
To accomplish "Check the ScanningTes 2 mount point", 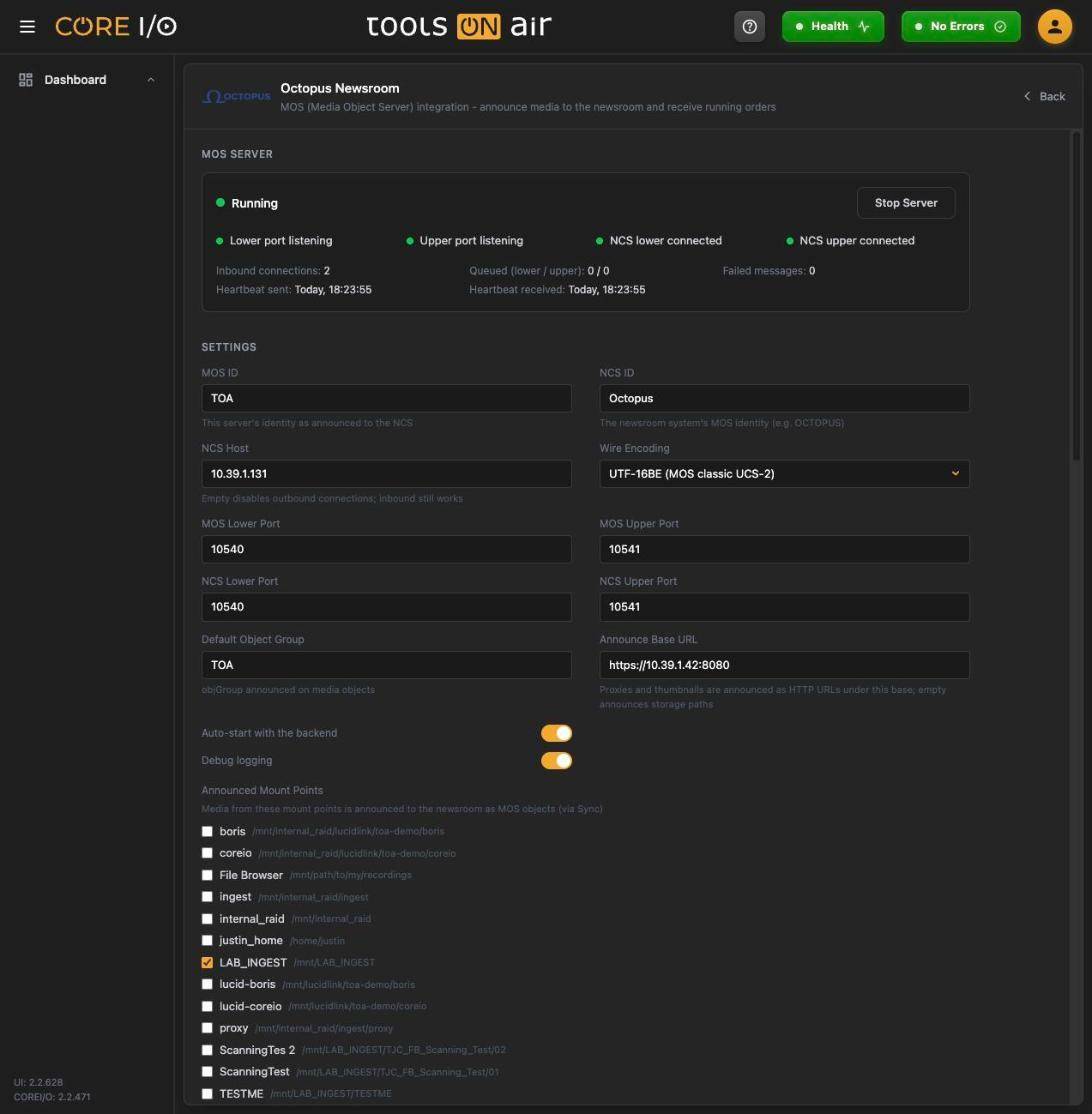I will tap(207, 1050).
